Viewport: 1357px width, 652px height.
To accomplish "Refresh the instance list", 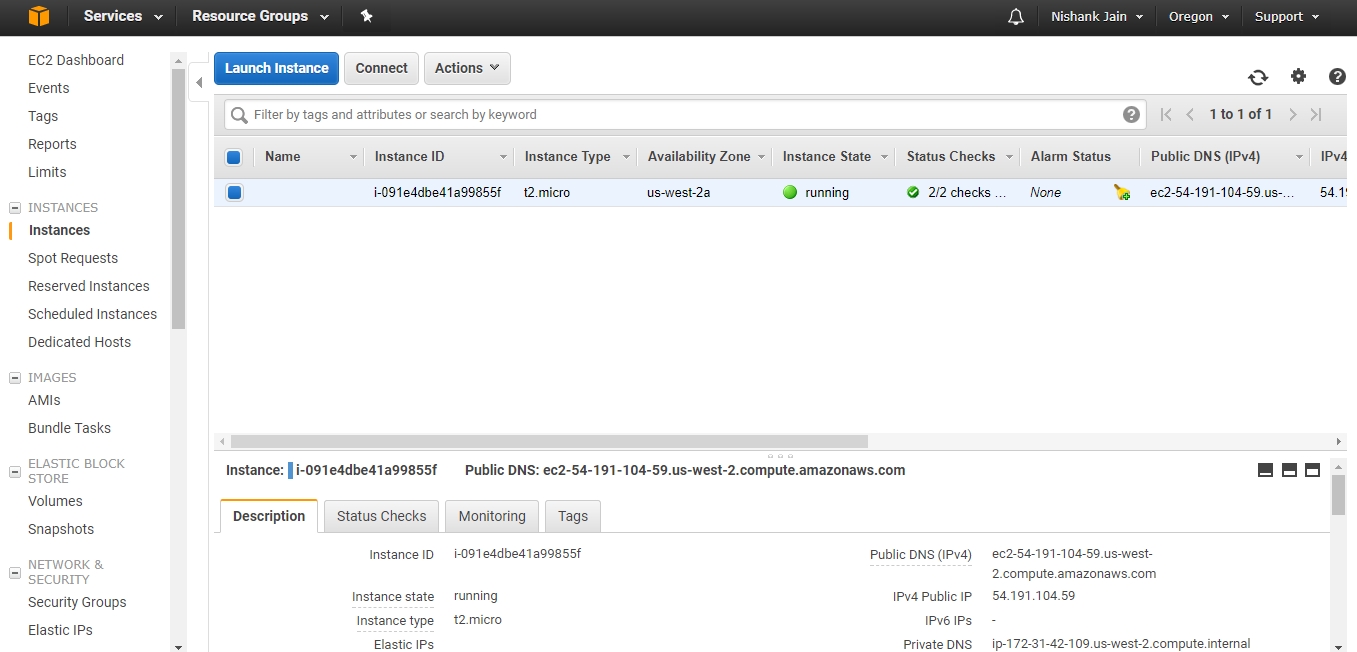I will (1258, 77).
